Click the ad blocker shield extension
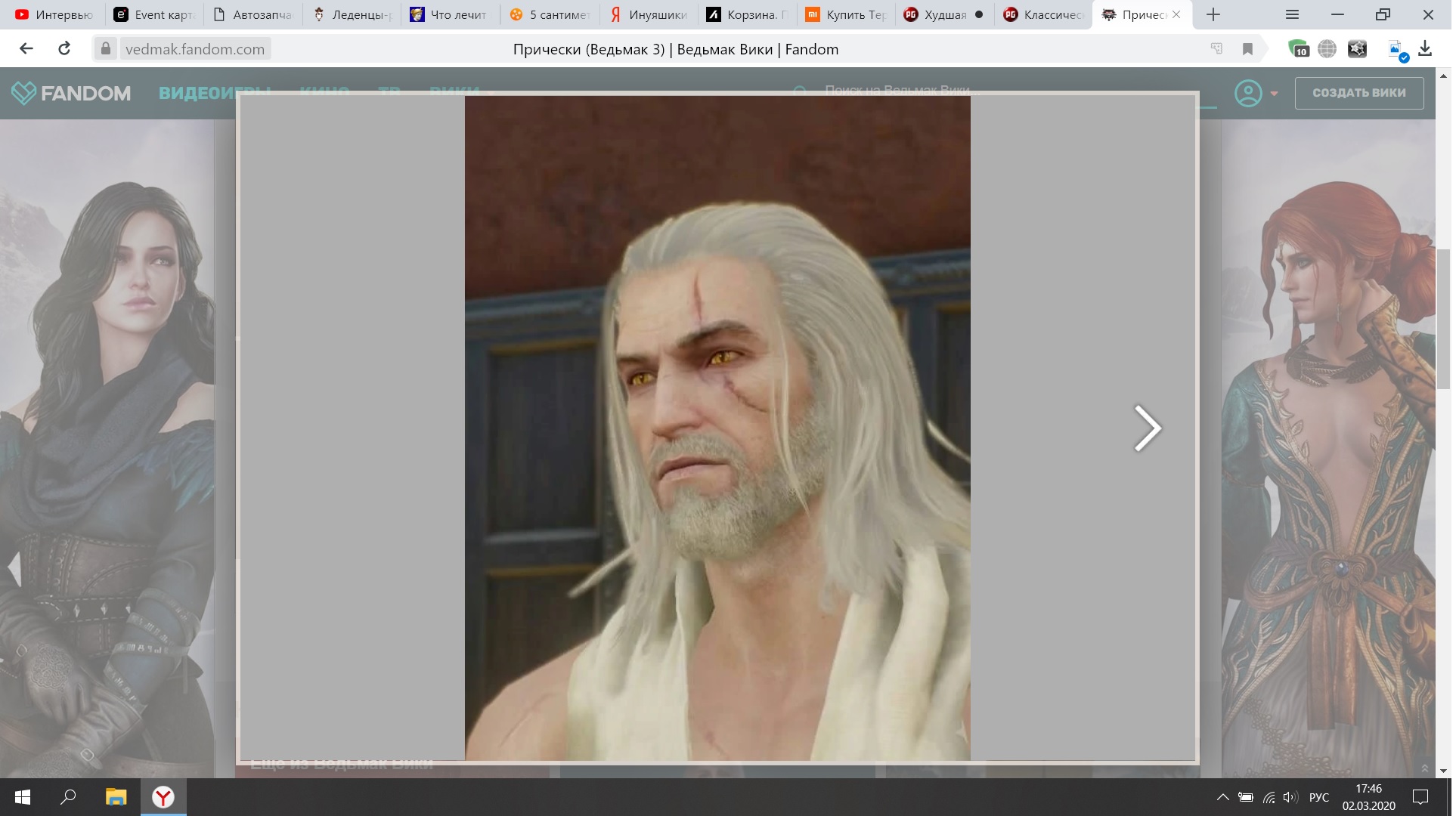 click(1298, 49)
